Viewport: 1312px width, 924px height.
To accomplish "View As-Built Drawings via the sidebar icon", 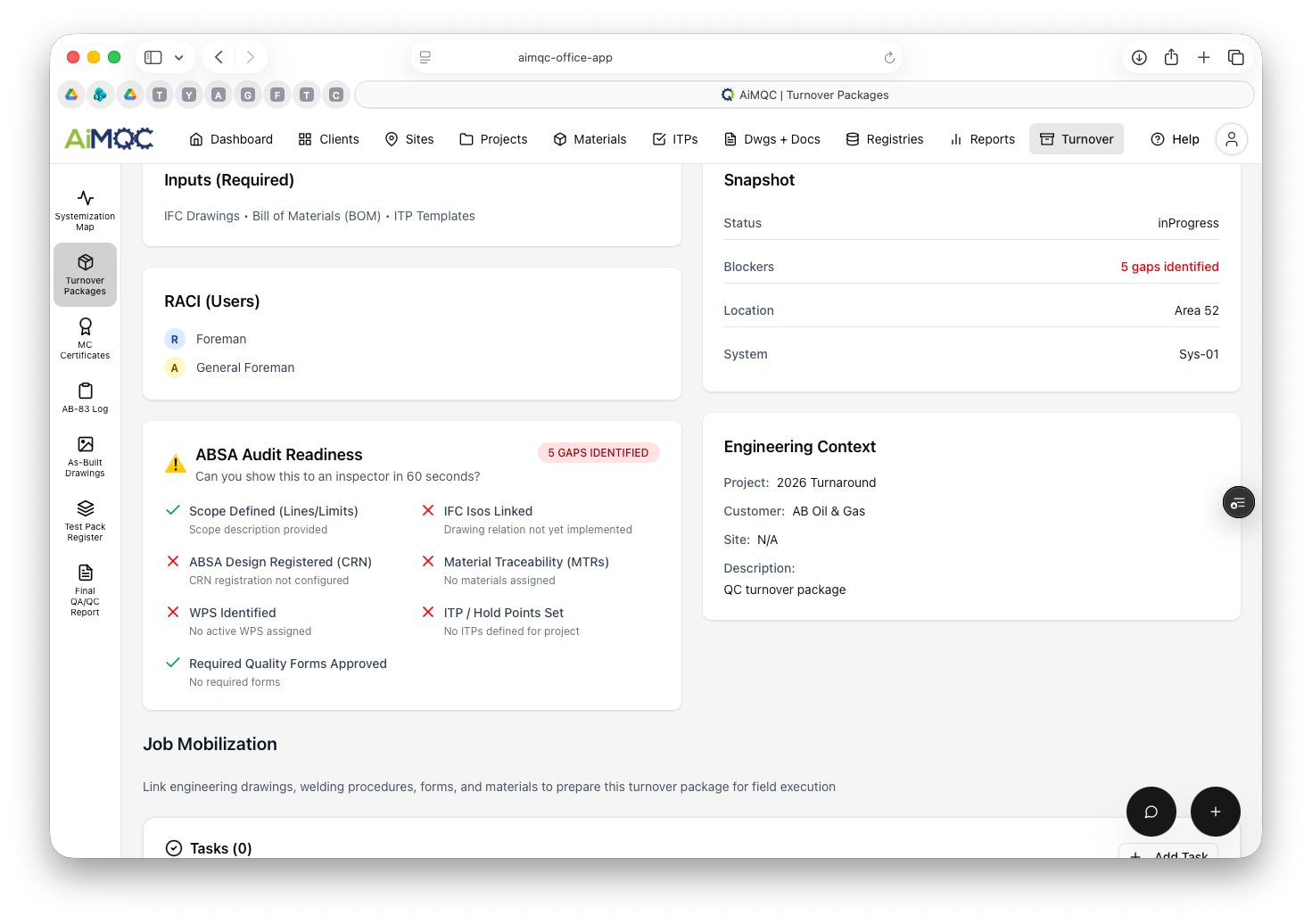I will point(85,456).
